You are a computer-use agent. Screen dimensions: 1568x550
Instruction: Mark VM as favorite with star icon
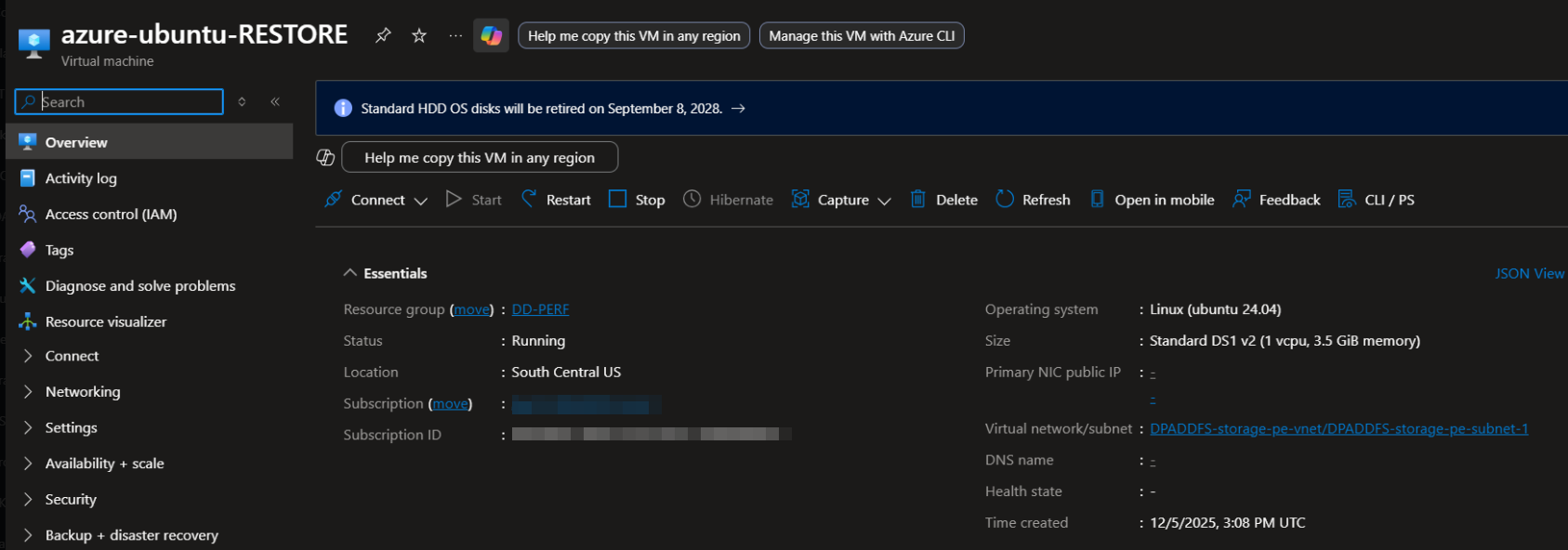tap(419, 35)
